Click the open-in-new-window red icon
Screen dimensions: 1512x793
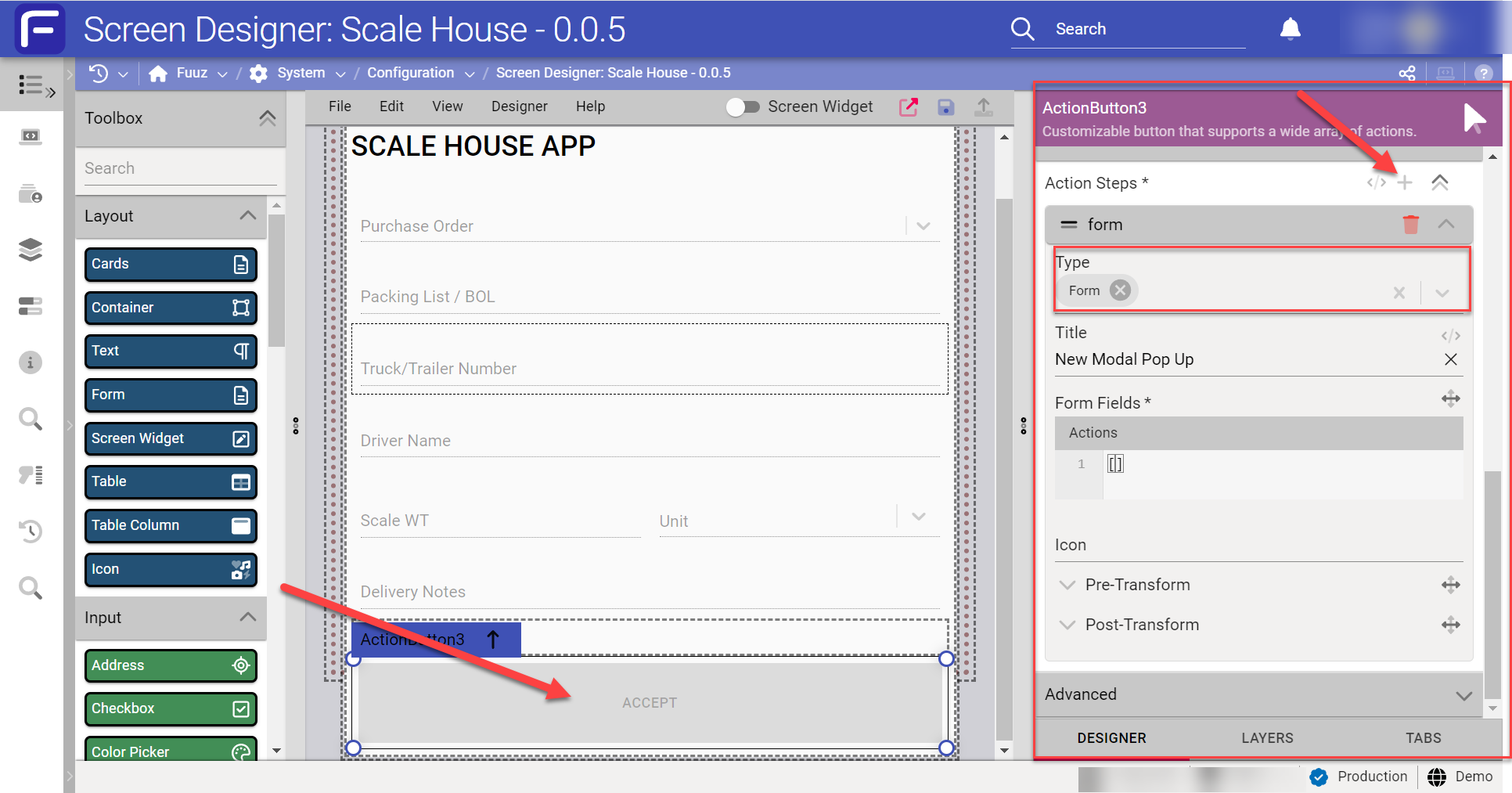(908, 107)
